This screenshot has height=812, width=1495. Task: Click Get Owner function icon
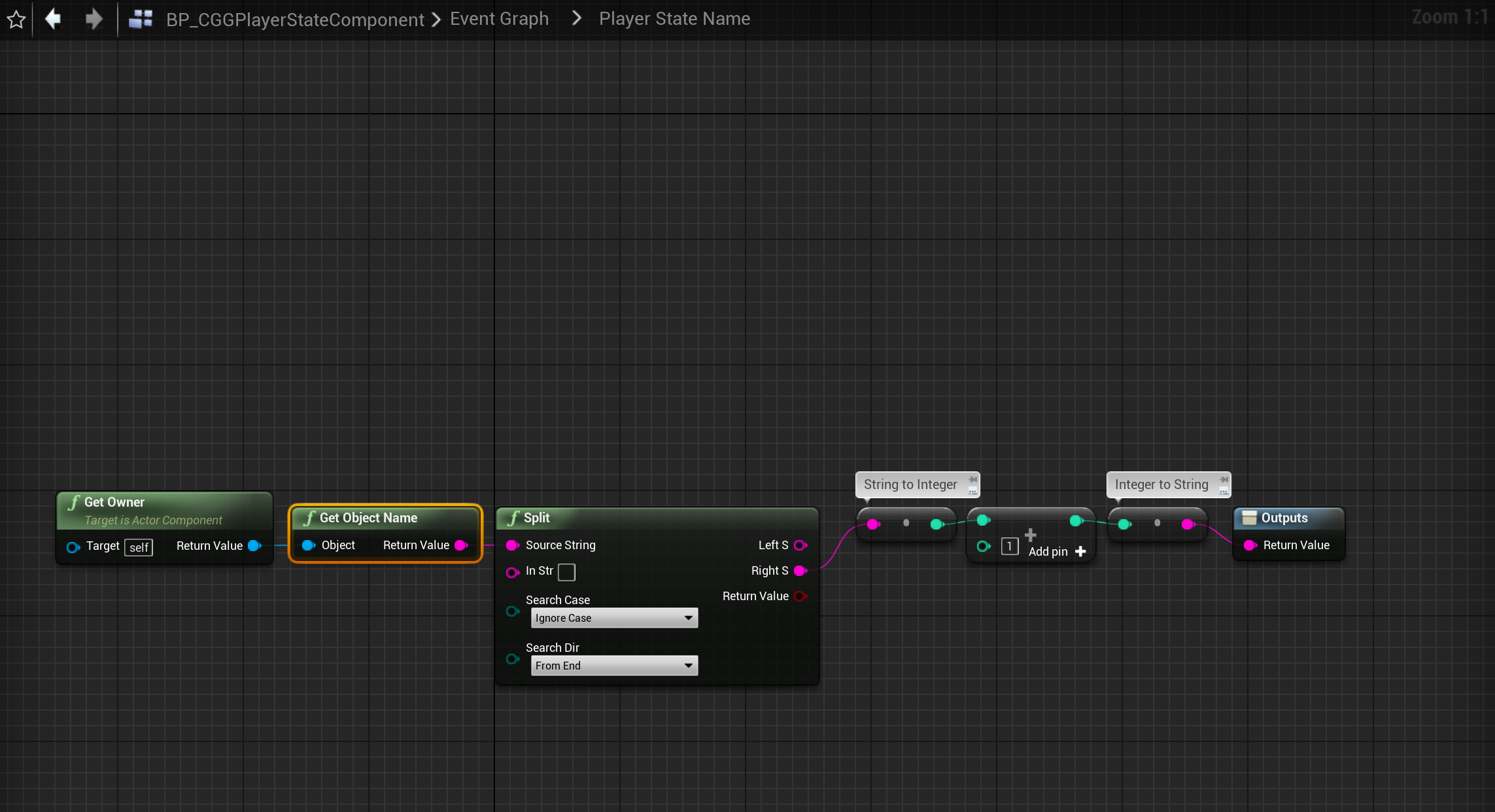coord(74,502)
